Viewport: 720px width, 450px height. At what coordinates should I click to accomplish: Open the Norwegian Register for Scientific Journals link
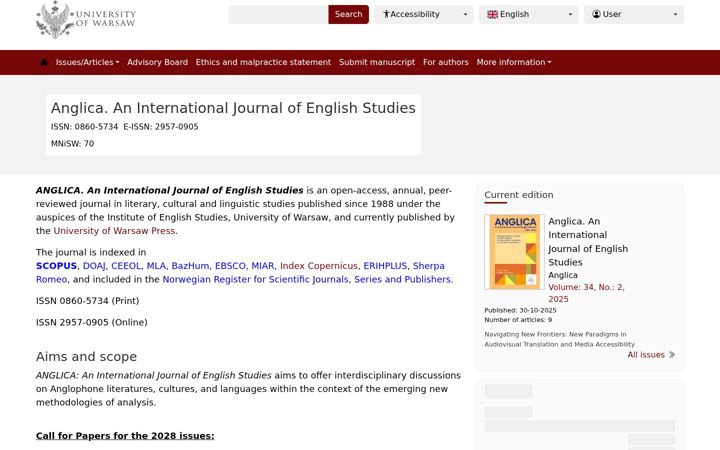(x=308, y=279)
